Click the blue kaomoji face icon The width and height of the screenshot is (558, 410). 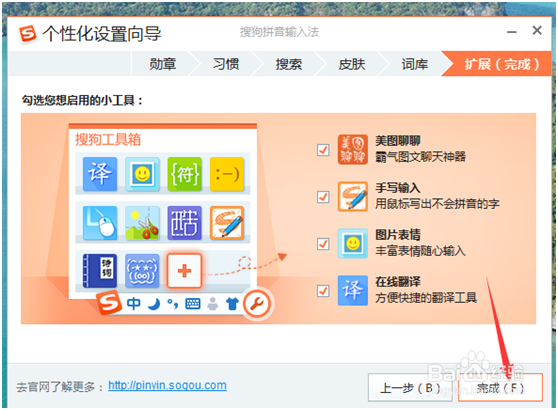point(142,271)
